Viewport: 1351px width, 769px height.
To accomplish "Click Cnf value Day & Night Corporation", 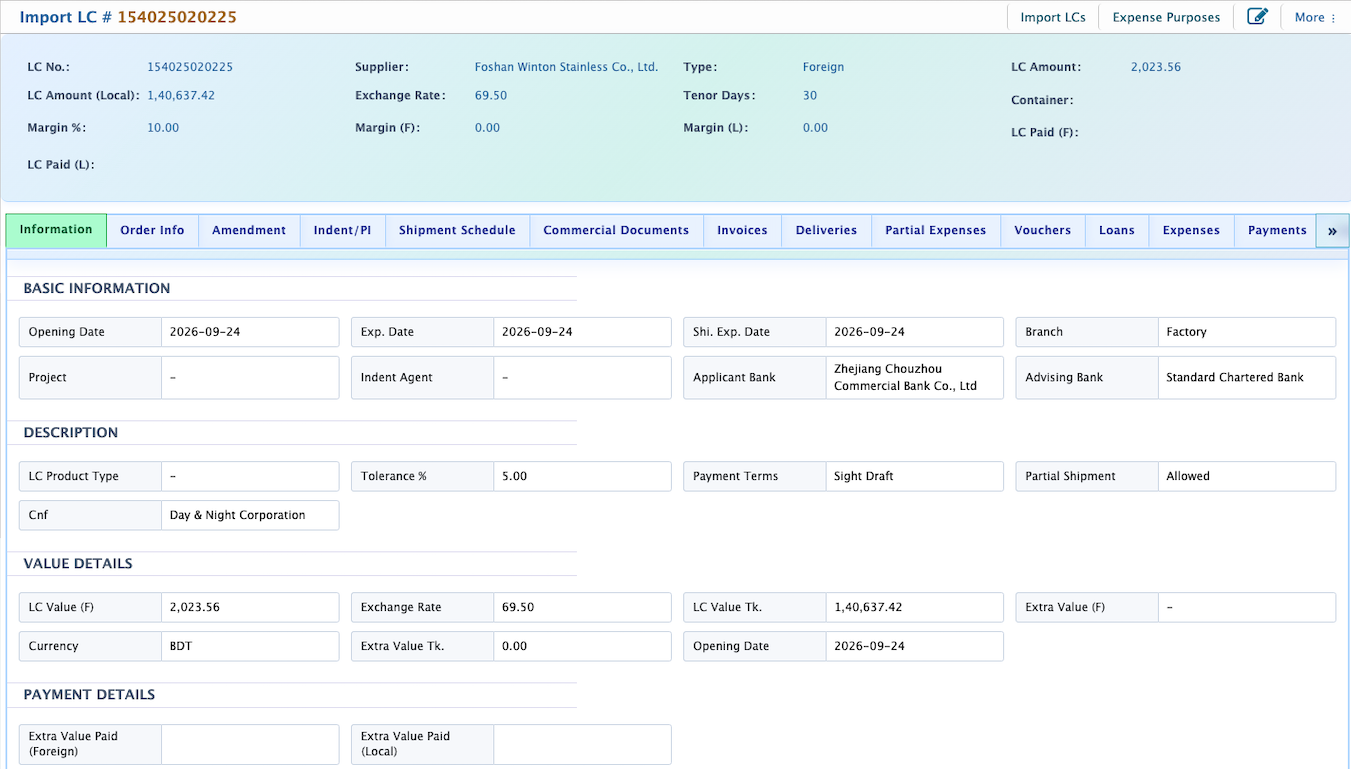I will 250,515.
